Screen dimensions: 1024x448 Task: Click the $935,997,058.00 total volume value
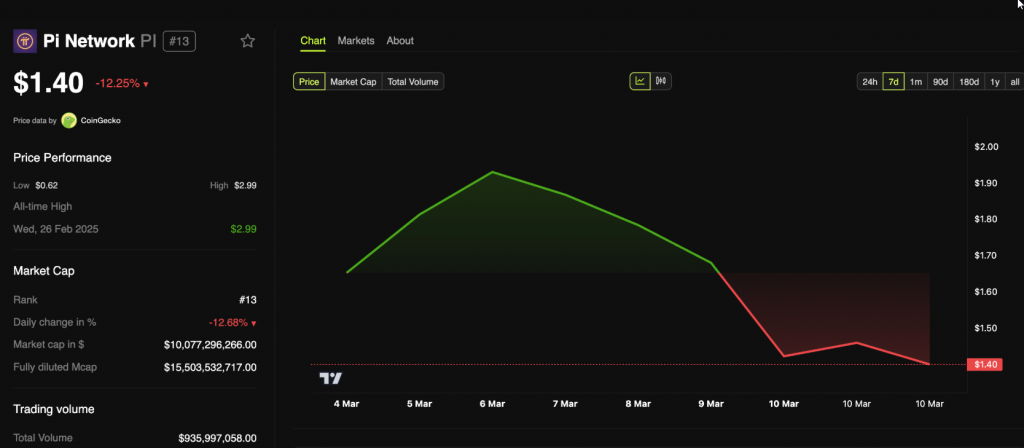pyautogui.click(x=217, y=438)
